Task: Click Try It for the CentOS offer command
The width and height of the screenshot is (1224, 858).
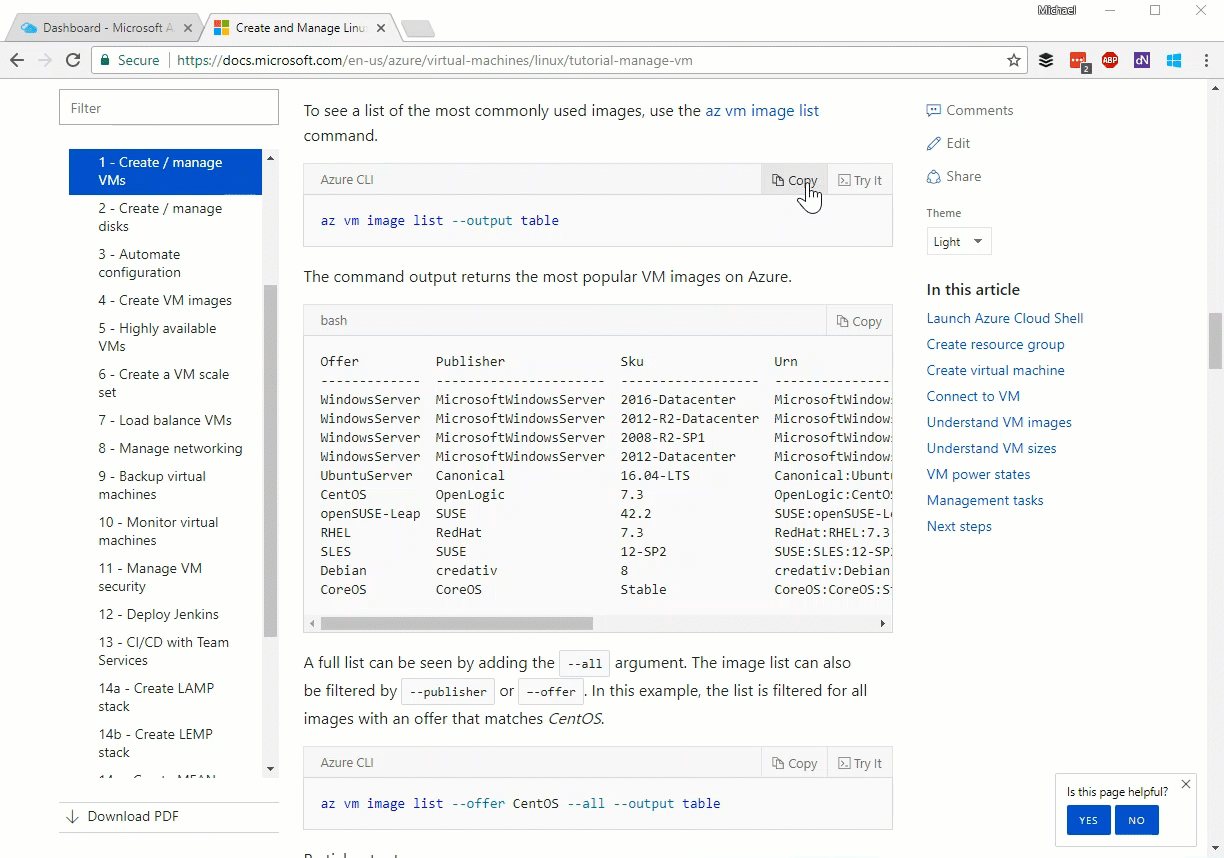Action: [x=859, y=763]
